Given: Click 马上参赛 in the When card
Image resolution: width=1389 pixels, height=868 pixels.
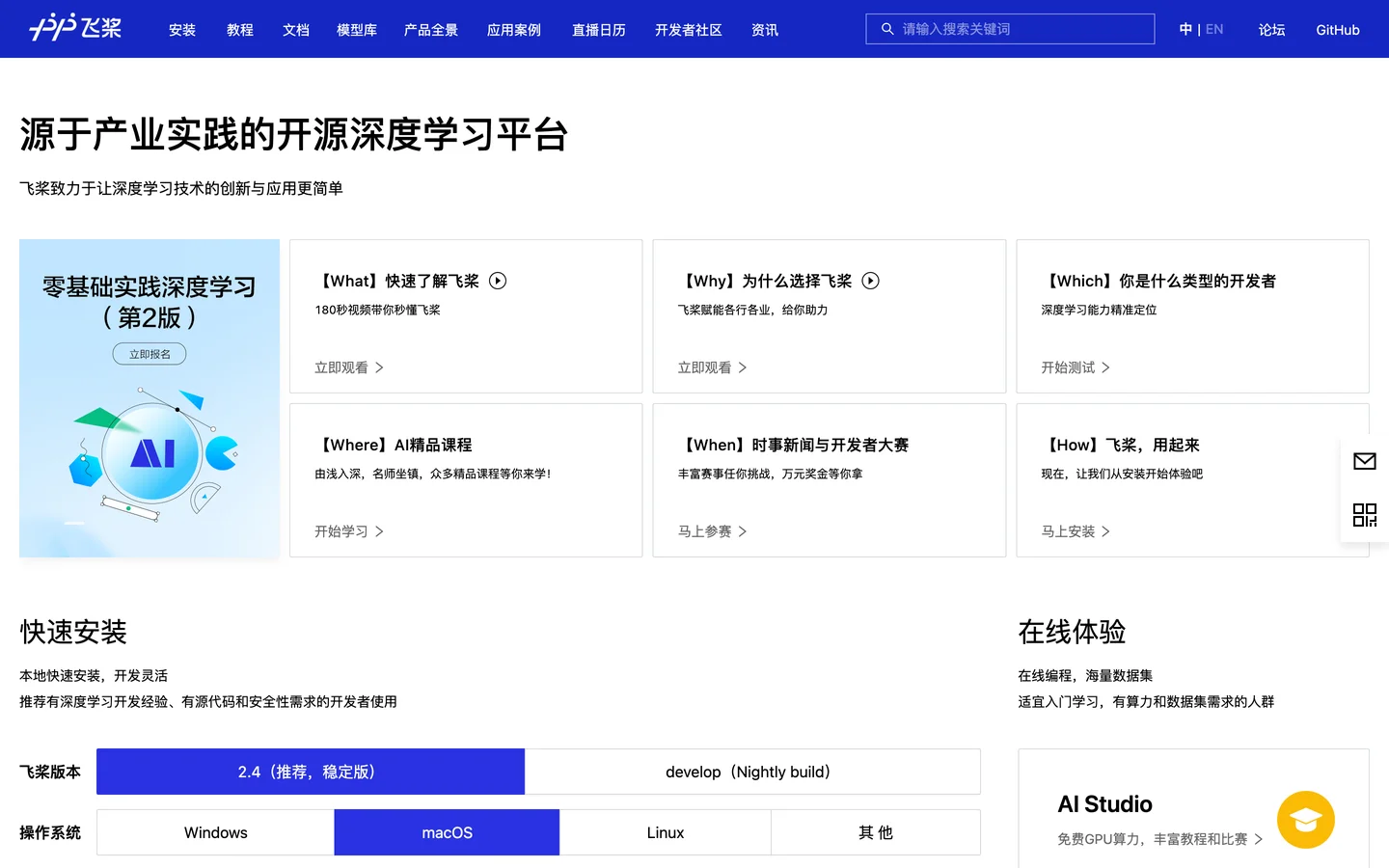Looking at the screenshot, I should pyautogui.click(x=704, y=531).
